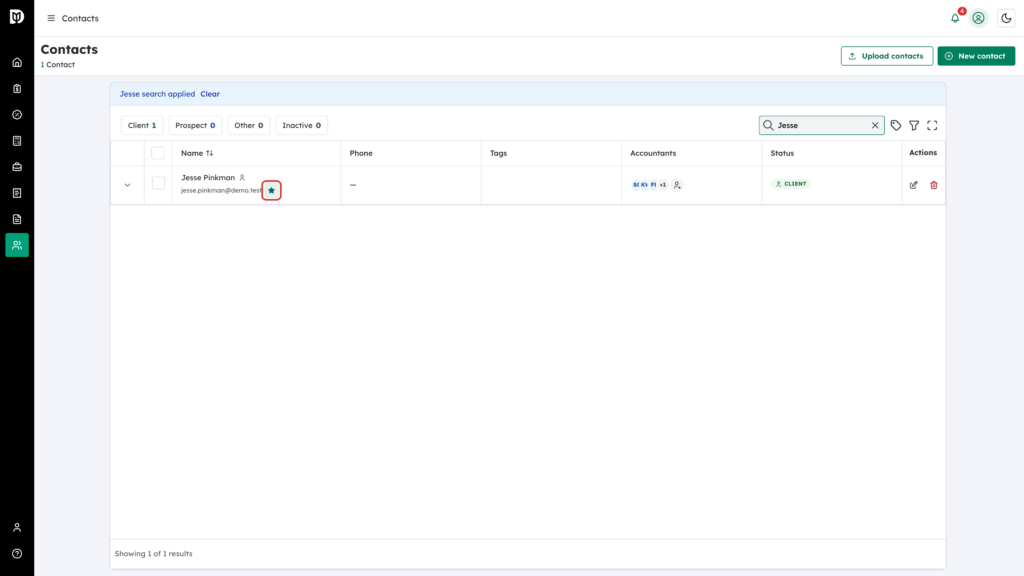Click the clipboard info icon in the sidebar
This screenshot has width=1024, height=576.
tap(17, 89)
